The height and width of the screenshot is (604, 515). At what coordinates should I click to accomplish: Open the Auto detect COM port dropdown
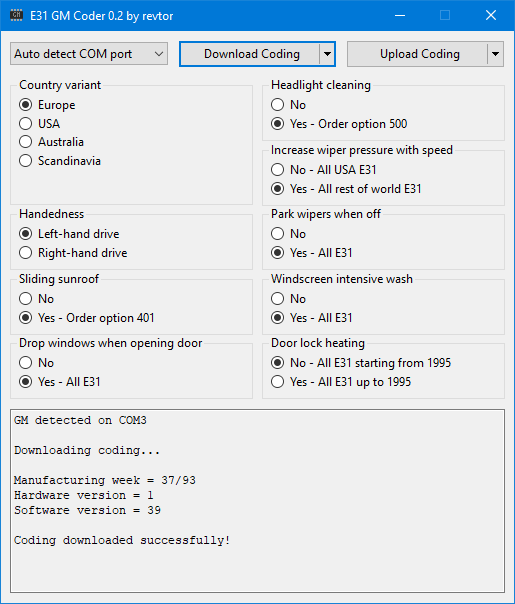point(89,54)
